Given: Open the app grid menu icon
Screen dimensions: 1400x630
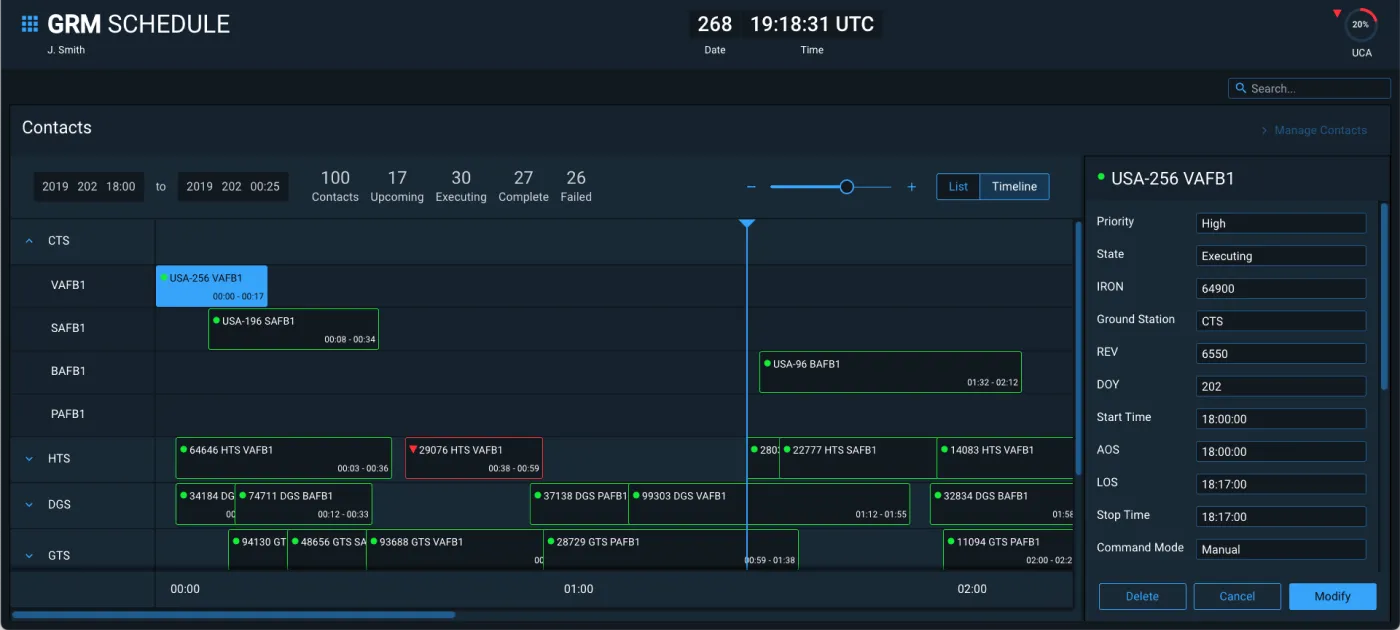Looking at the screenshot, I should coord(30,24).
